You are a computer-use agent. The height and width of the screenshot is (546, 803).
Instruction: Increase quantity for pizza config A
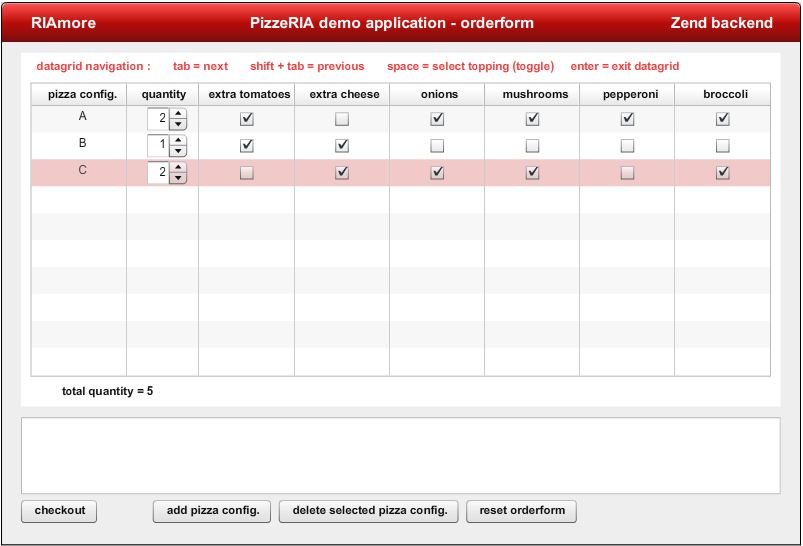pyautogui.click(x=178, y=114)
